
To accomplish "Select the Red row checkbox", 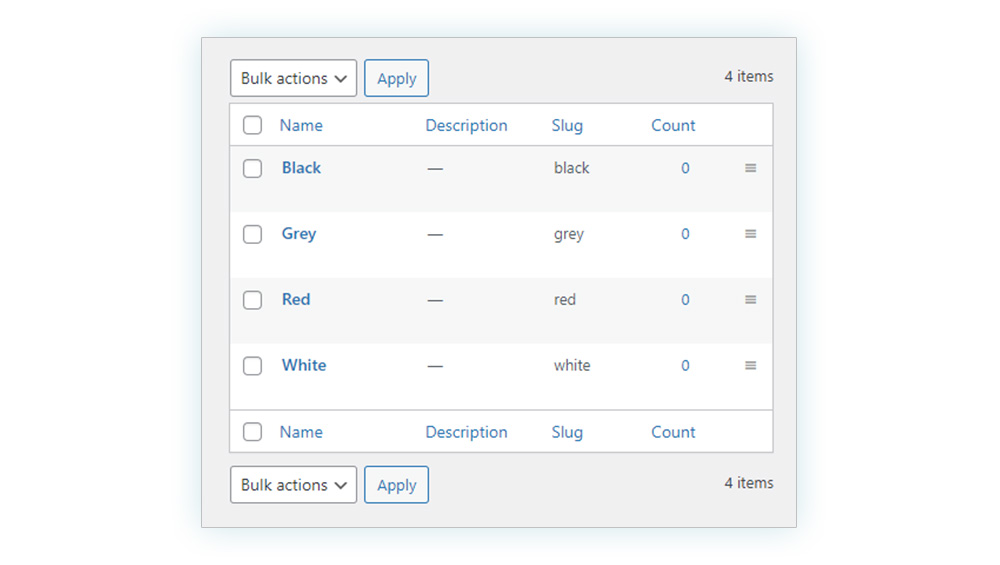I will [253, 300].
